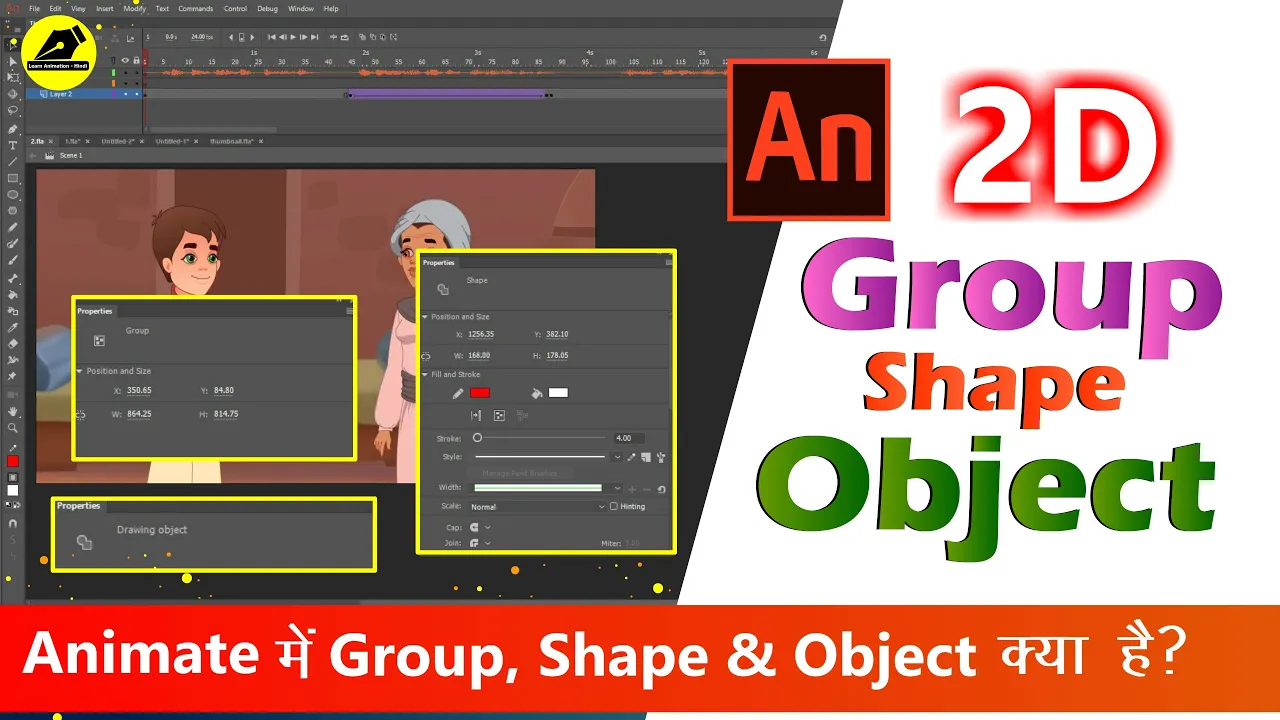Toggle lock dot of Layer 2
Image resolution: width=1280 pixels, height=720 pixels.
(x=137, y=94)
